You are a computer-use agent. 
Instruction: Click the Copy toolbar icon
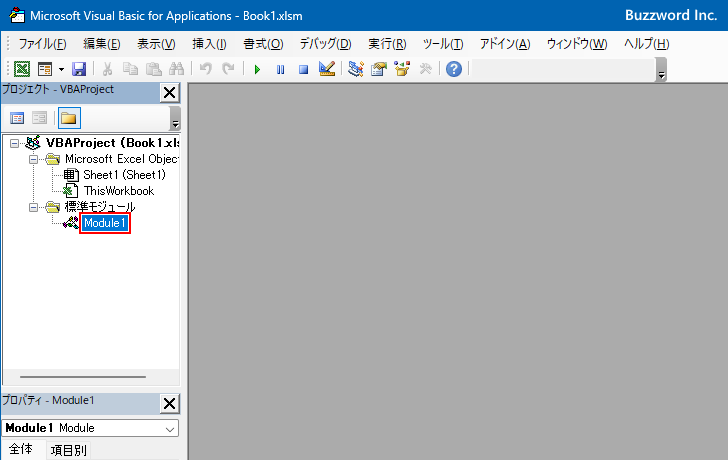point(130,69)
